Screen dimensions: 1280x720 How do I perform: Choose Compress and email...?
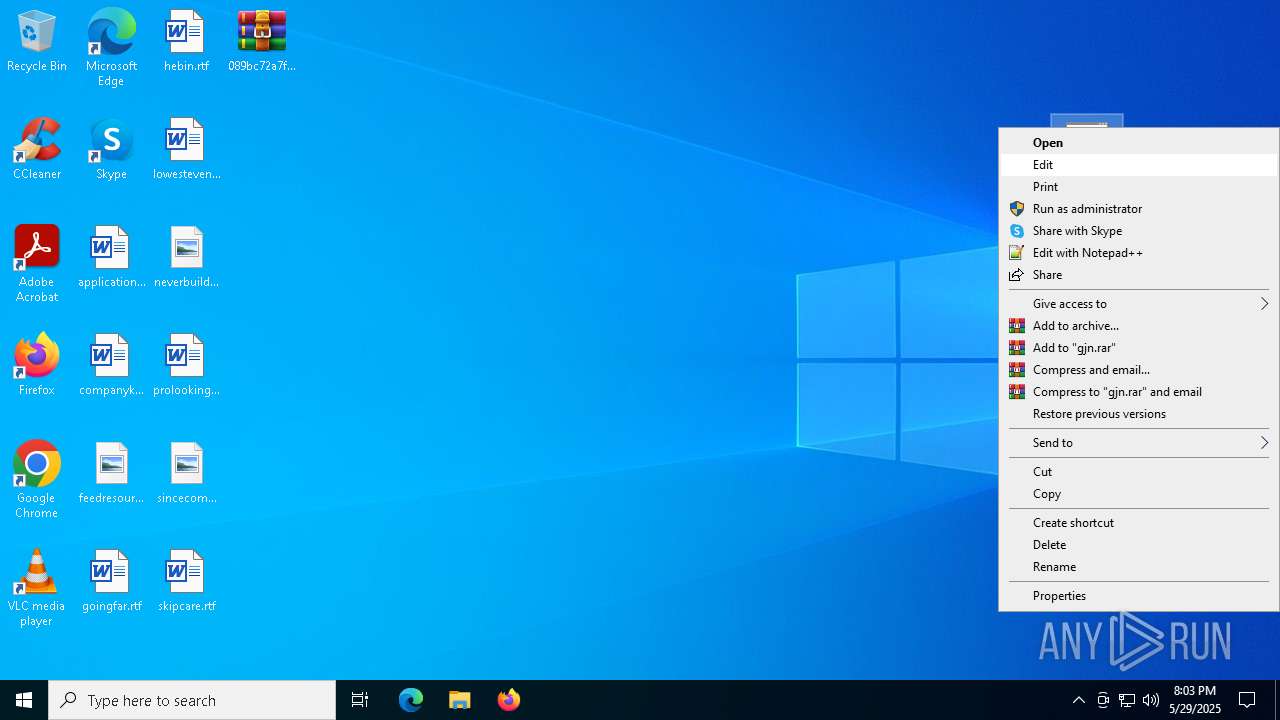1139,370
